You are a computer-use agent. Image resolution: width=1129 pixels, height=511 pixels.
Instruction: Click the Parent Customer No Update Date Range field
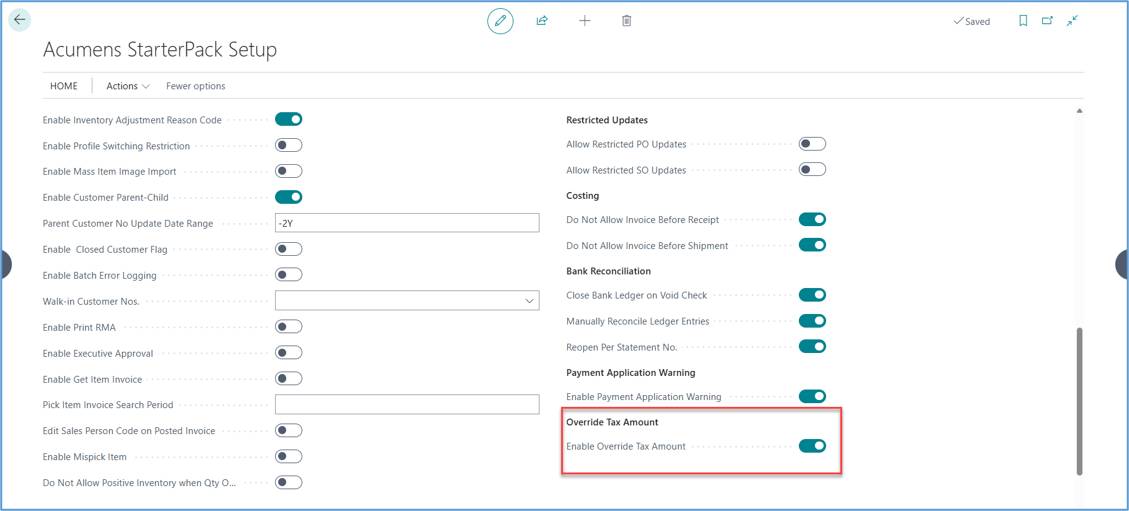click(x=408, y=223)
